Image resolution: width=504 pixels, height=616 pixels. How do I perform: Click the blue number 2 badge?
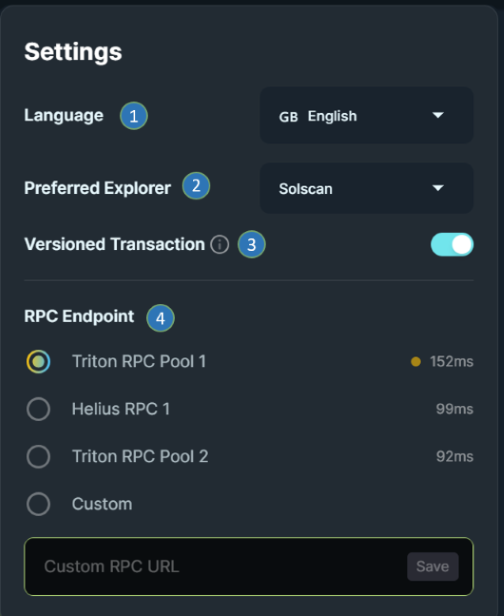coord(196,186)
